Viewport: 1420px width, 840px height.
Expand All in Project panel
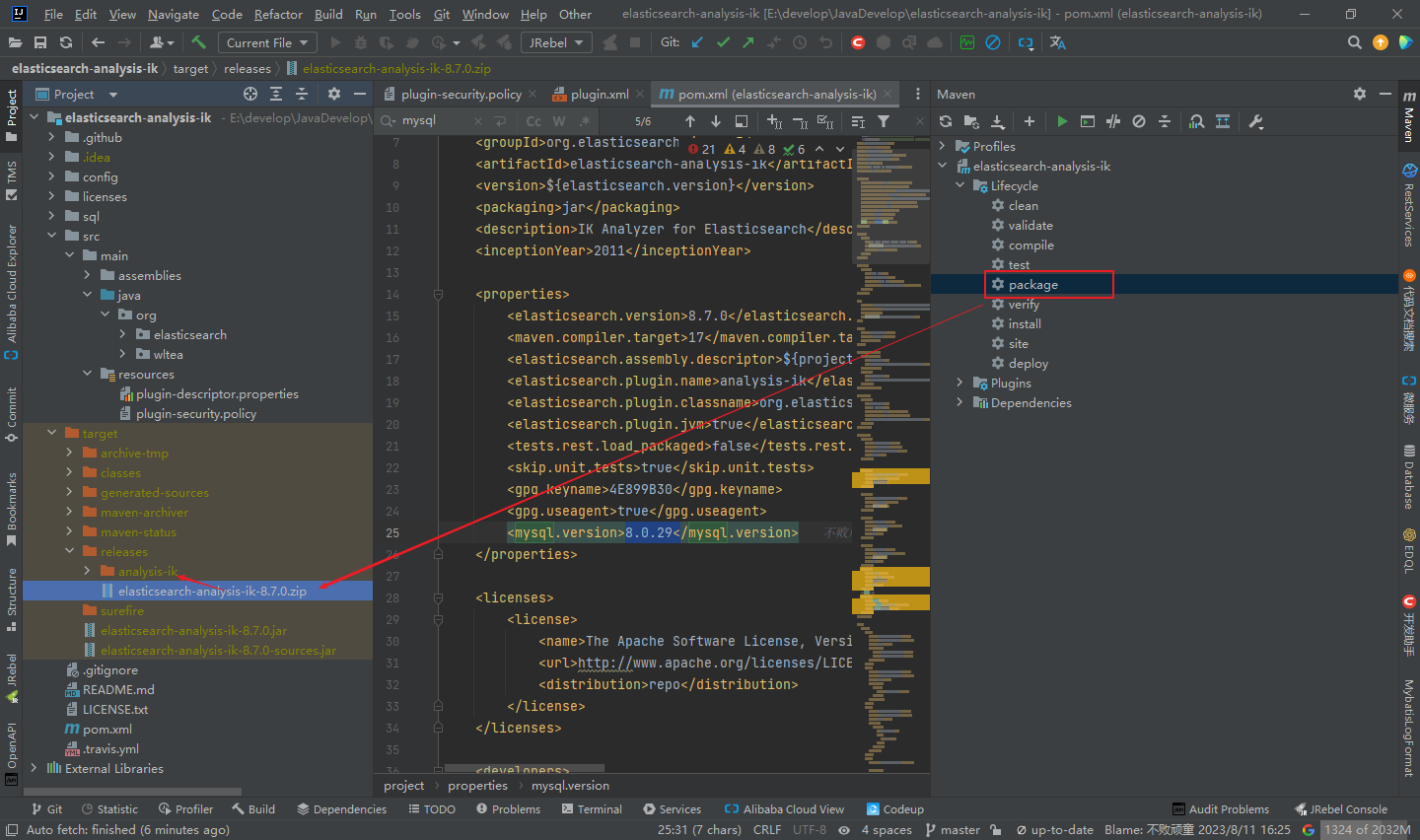pyautogui.click(x=276, y=94)
